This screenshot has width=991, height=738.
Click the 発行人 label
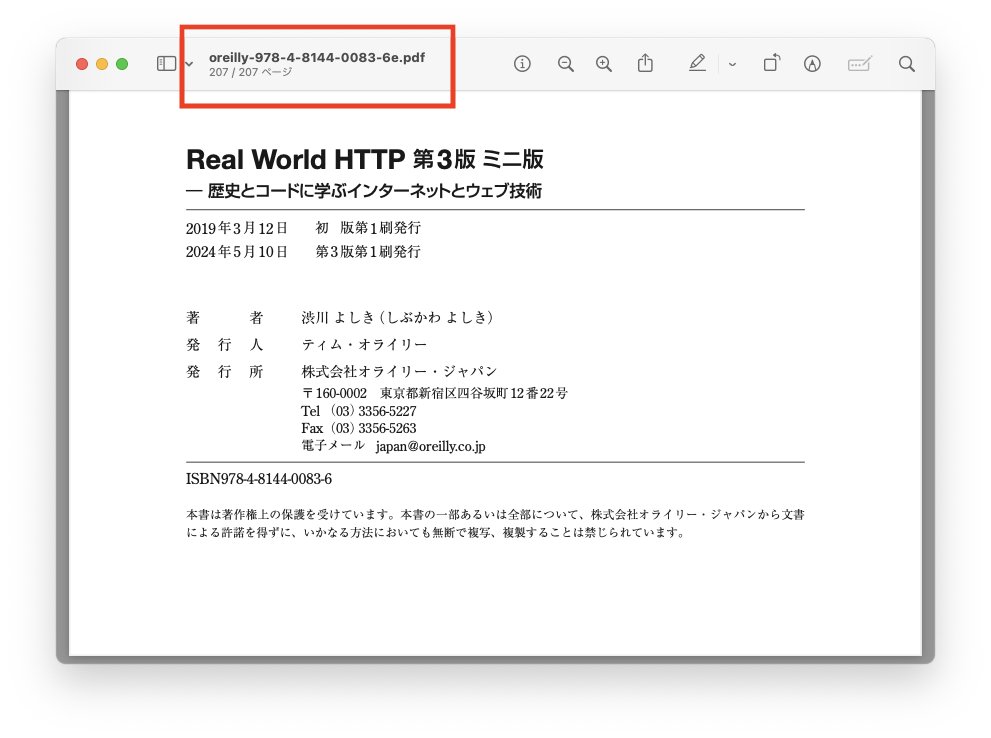click(x=224, y=344)
